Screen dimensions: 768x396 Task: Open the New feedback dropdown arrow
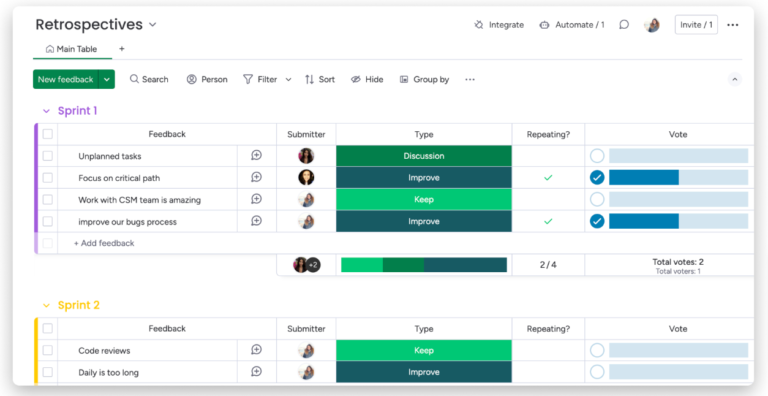point(107,79)
